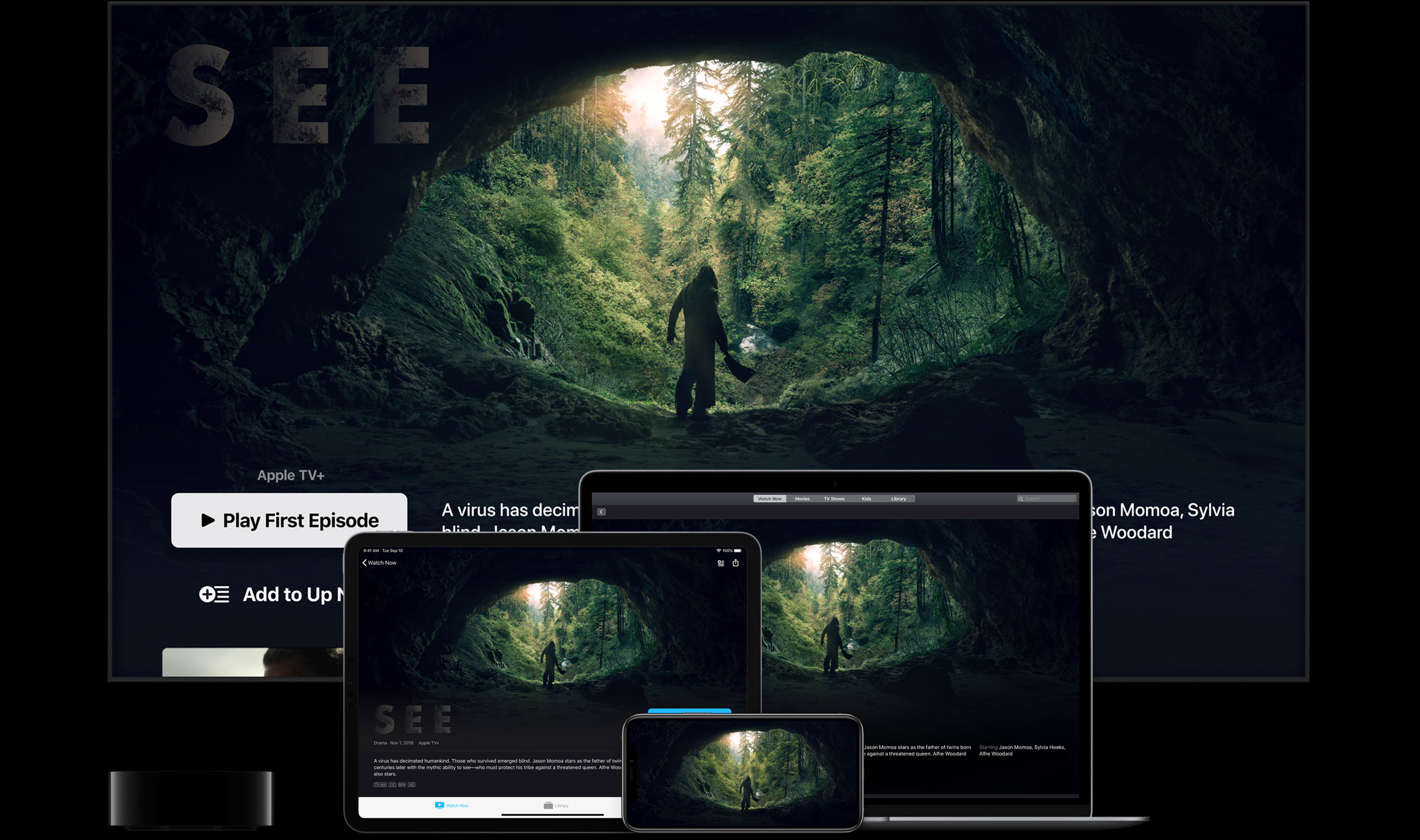This screenshot has width=1420, height=840.
Task: Switch to the Kids tab on Mac
Action: coord(866,499)
